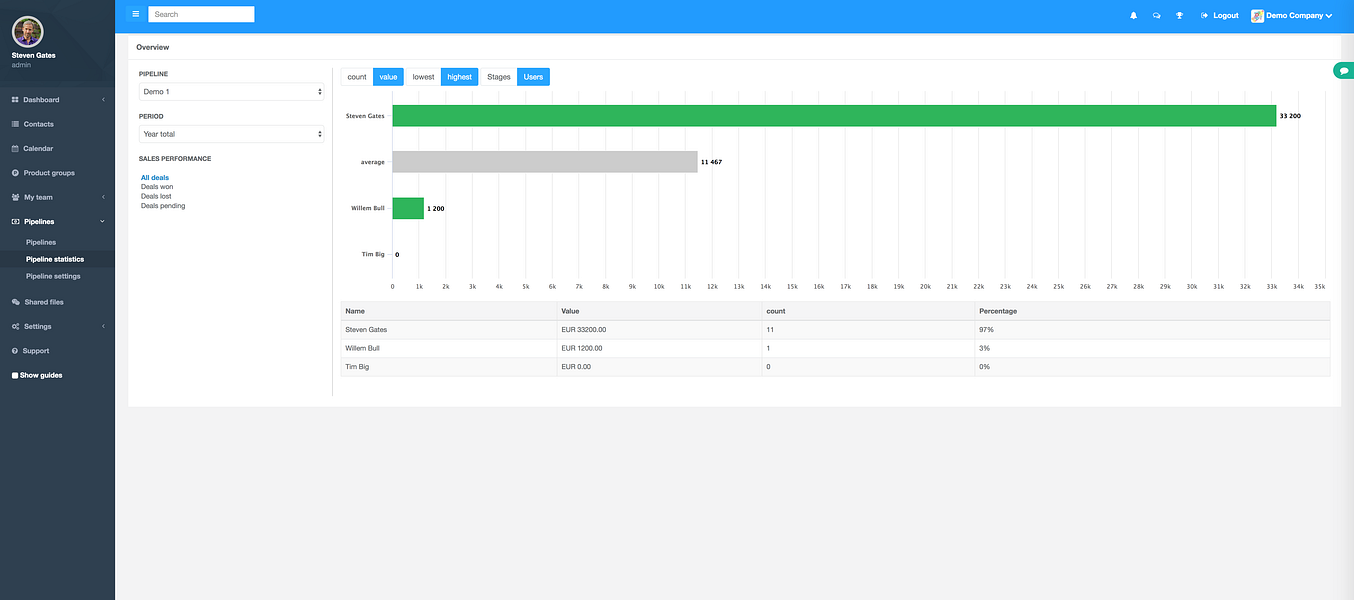Open notifications via the bell icon
Screen dimensions: 1354x600
(x=1133, y=15)
